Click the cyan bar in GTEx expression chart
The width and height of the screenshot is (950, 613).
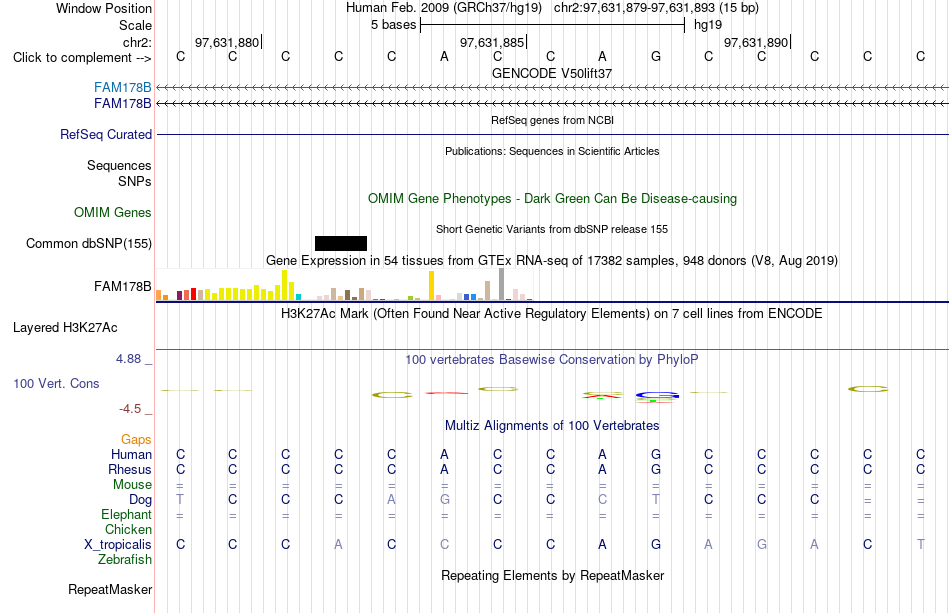click(298, 297)
